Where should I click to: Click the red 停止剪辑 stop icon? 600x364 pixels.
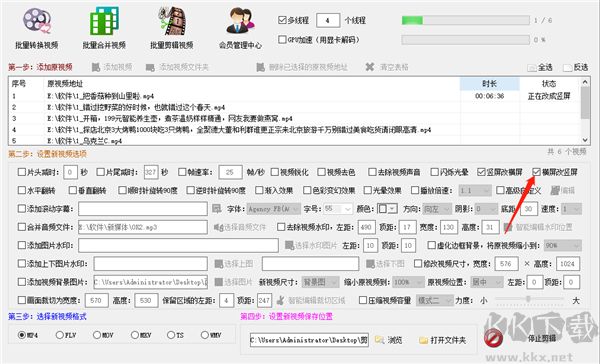point(493,338)
